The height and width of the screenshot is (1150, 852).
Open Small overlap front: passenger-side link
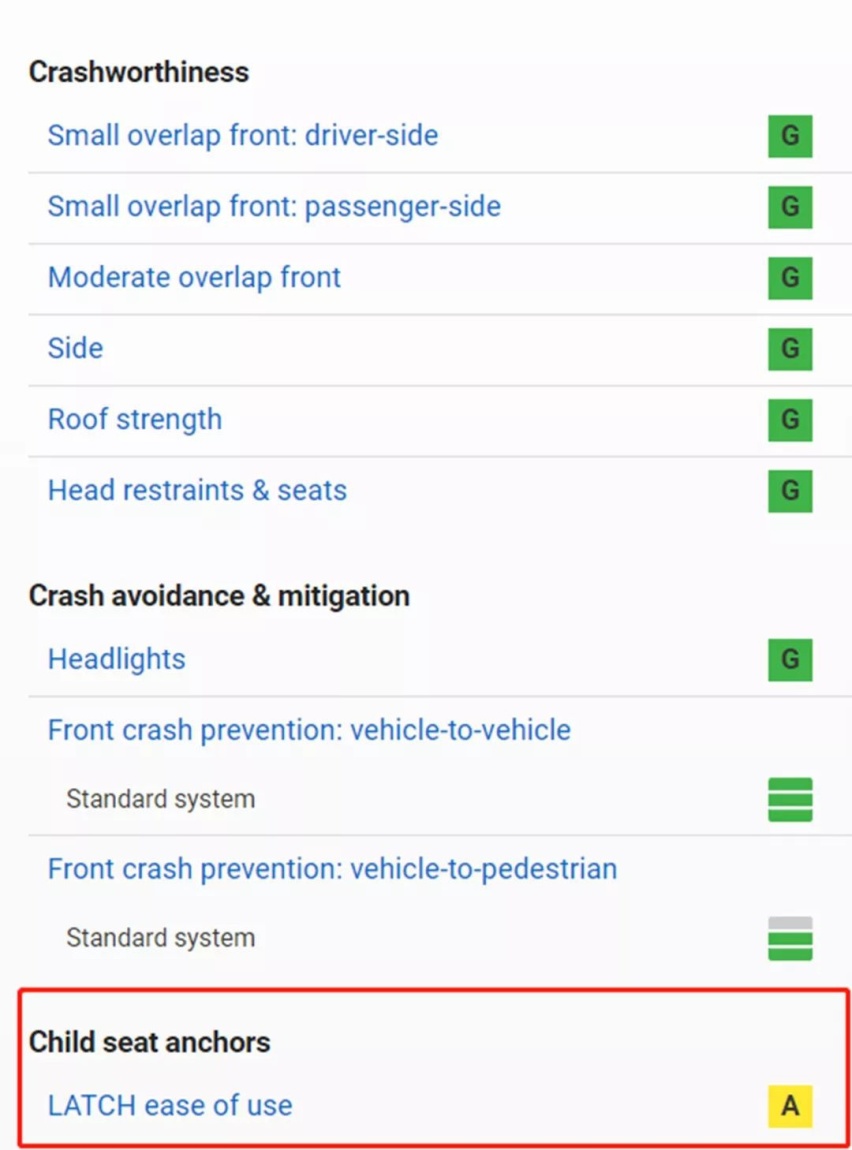coord(274,207)
